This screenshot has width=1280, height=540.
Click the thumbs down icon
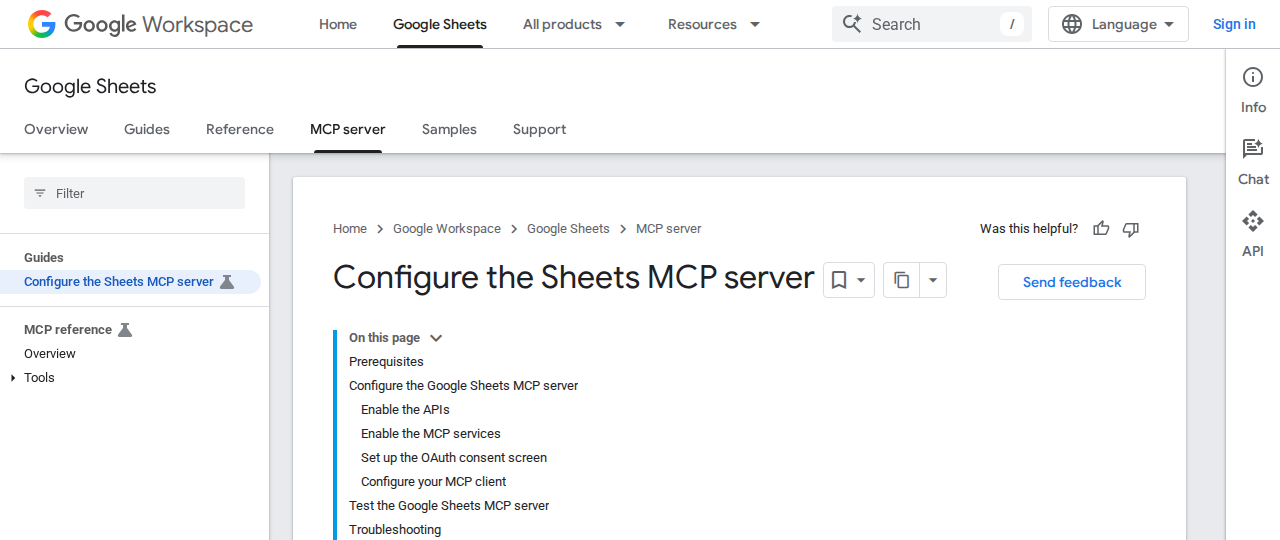tap(1131, 229)
